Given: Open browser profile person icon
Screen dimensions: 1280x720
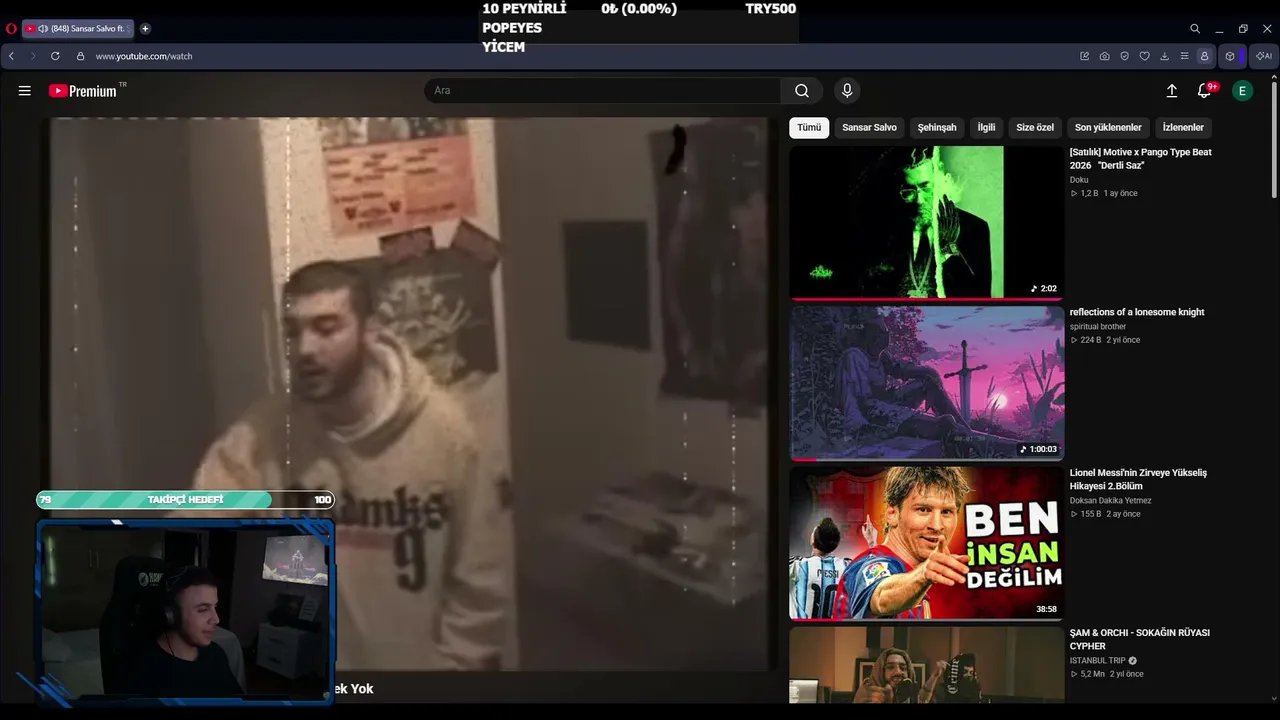Looking at the screenshot, I should click(x=1204, y=56).
